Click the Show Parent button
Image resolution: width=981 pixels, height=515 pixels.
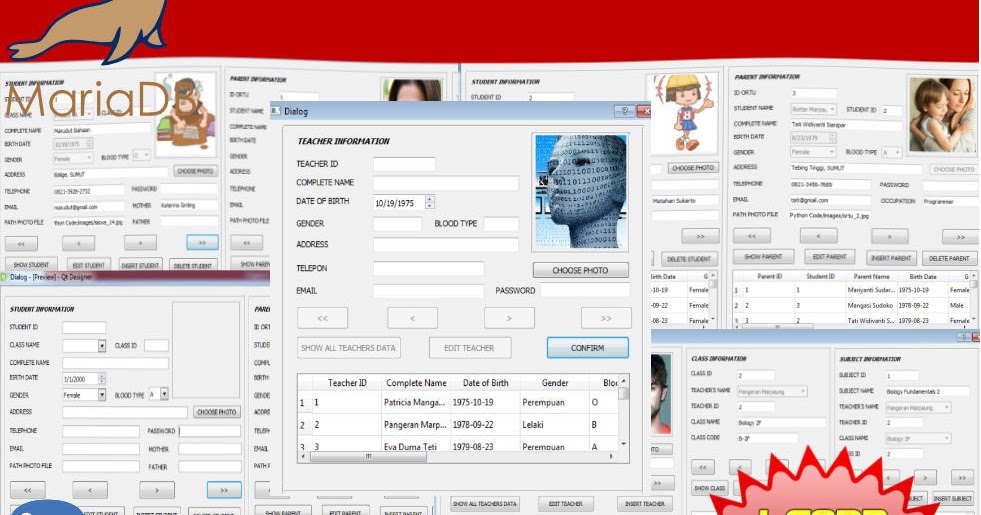point(763,257)
